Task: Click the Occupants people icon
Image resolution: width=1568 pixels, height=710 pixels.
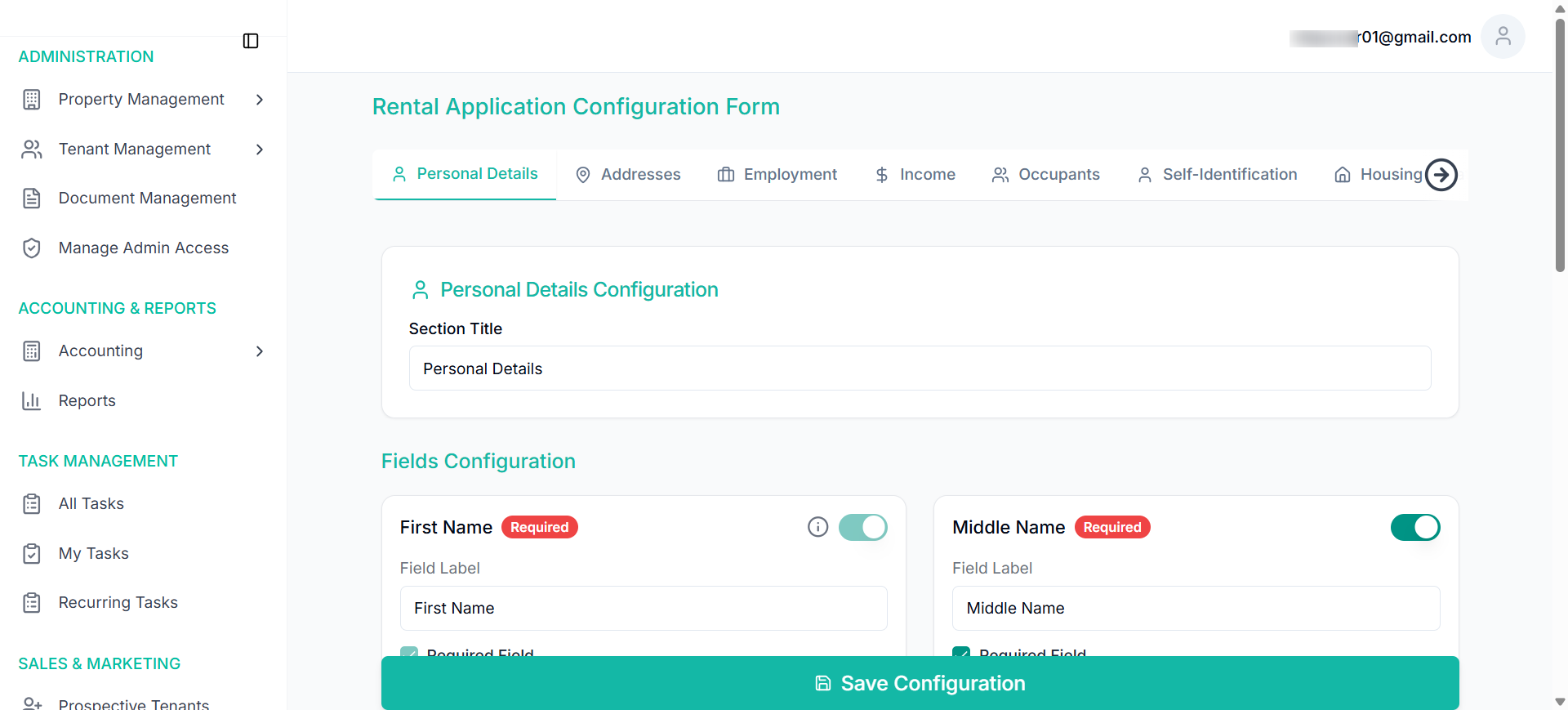Action: (x=1000, y=175)
